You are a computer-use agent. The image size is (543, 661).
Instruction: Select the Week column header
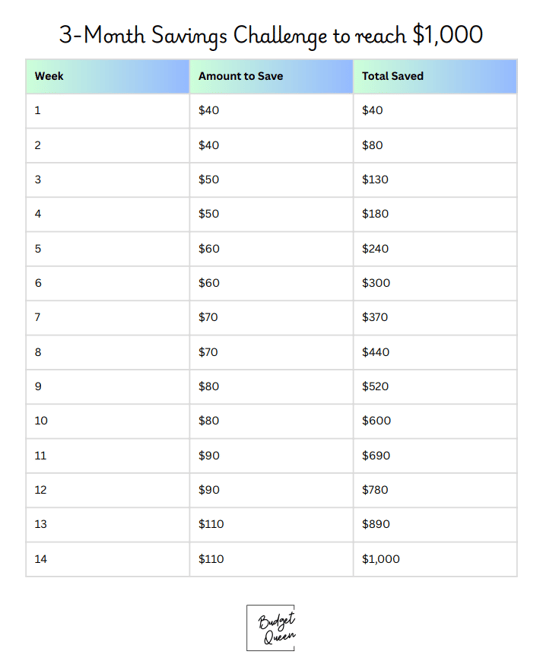(108, 76)
